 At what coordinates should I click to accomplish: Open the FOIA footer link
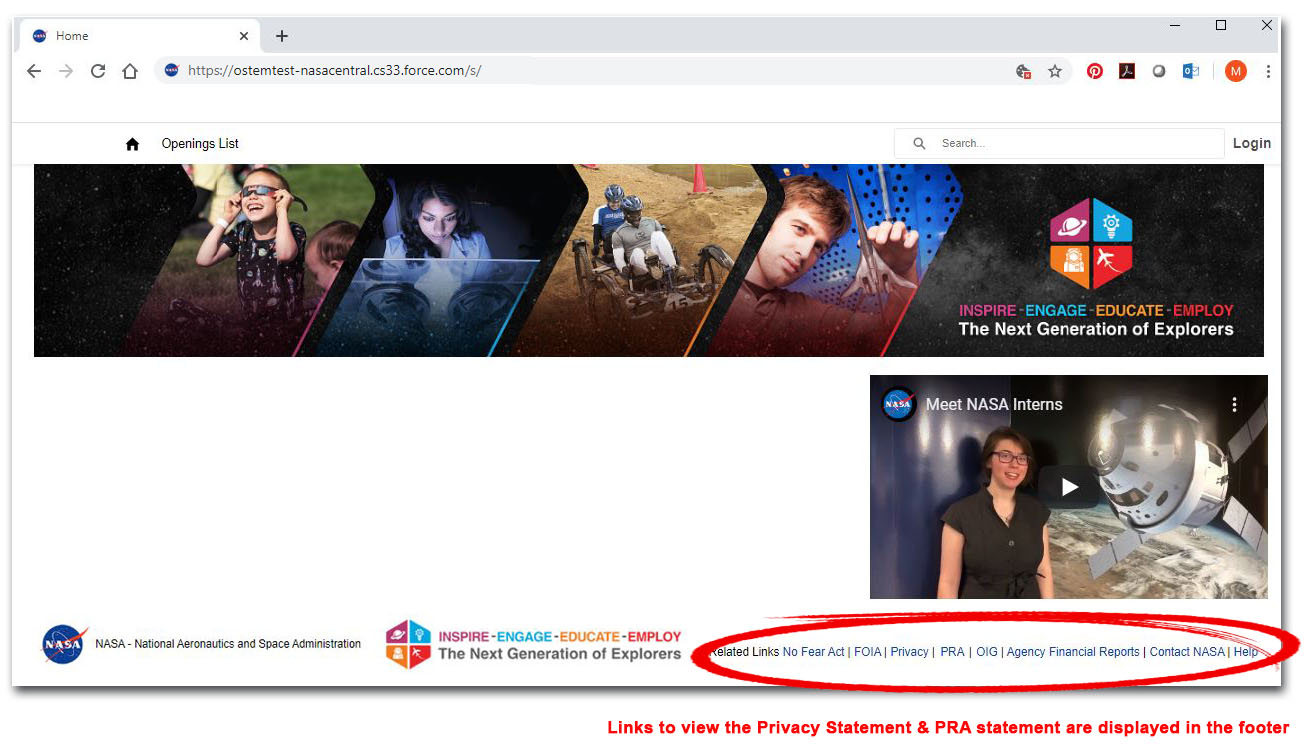[868, 652]
